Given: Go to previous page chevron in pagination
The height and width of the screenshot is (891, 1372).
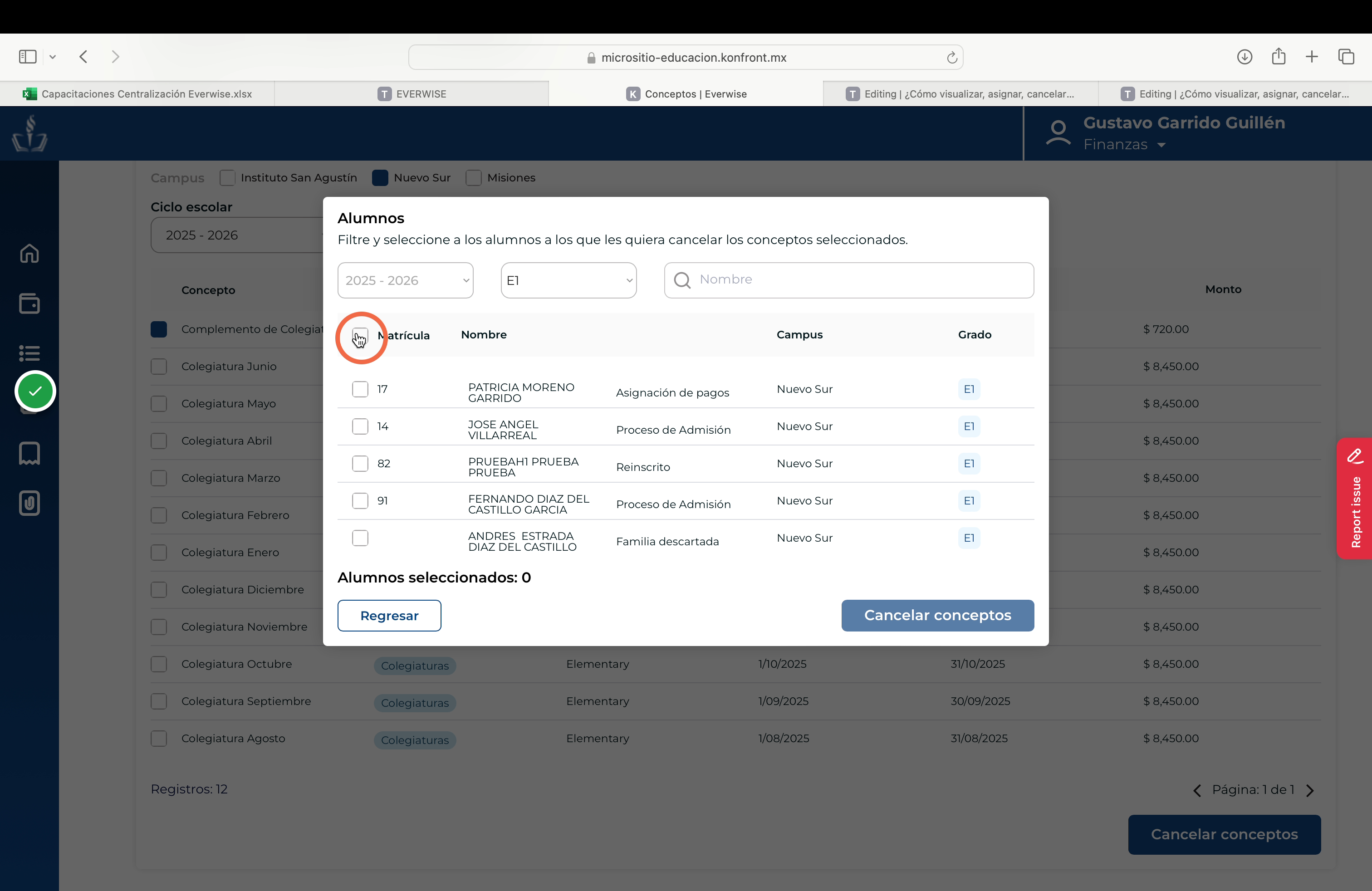Looking at the screenshot, I should pos(1197,790).
